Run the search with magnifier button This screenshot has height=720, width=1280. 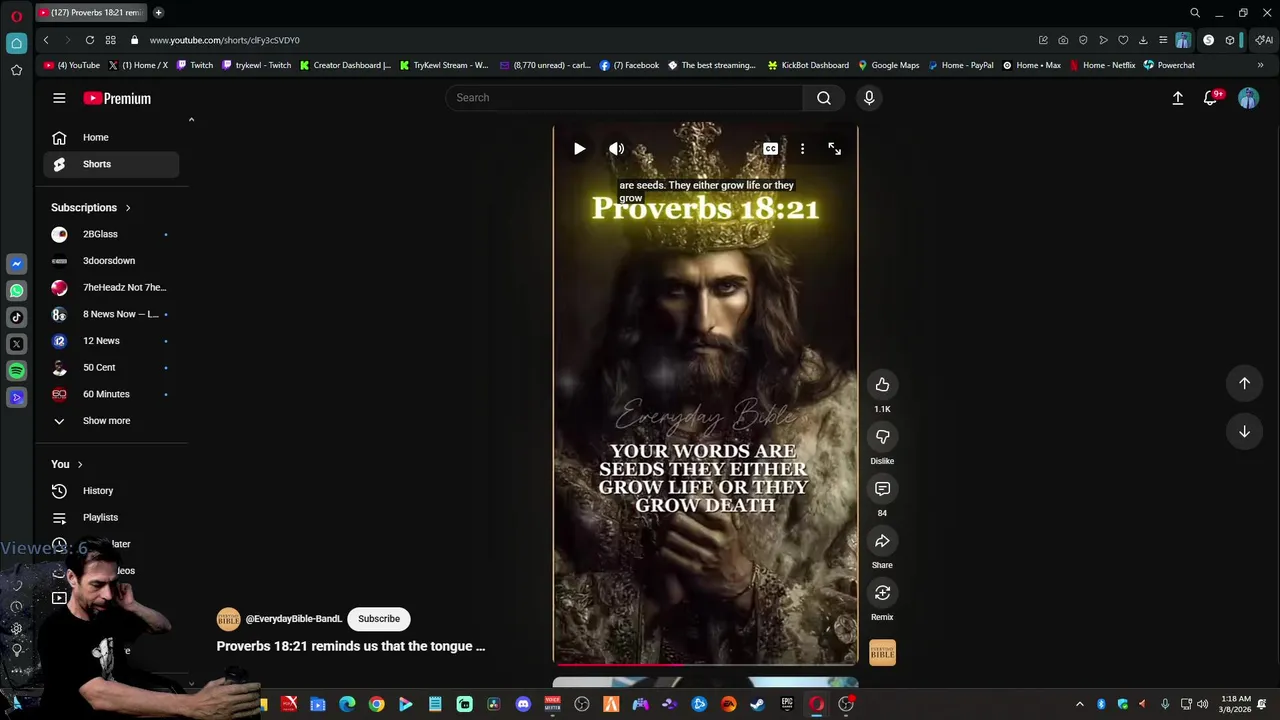point(824,98)
